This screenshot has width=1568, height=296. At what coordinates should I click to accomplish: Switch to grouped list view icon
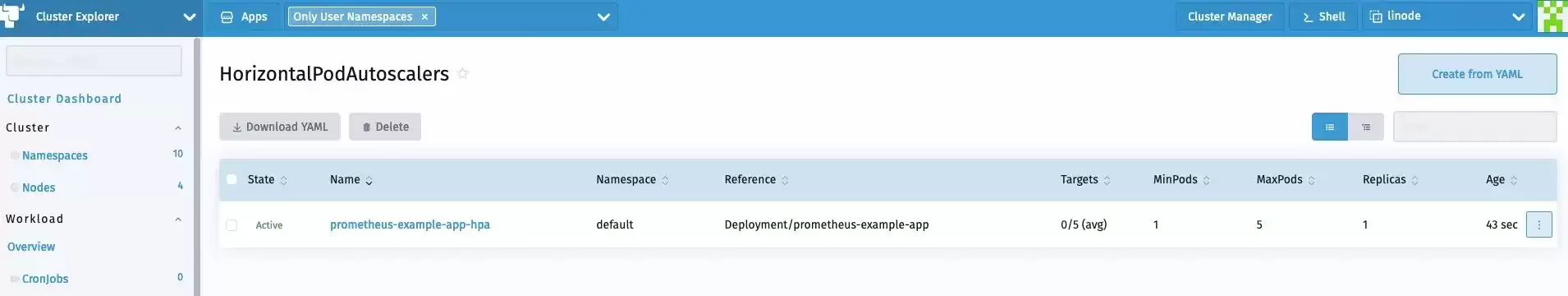pyautogui.click(x=1365, y=127)
